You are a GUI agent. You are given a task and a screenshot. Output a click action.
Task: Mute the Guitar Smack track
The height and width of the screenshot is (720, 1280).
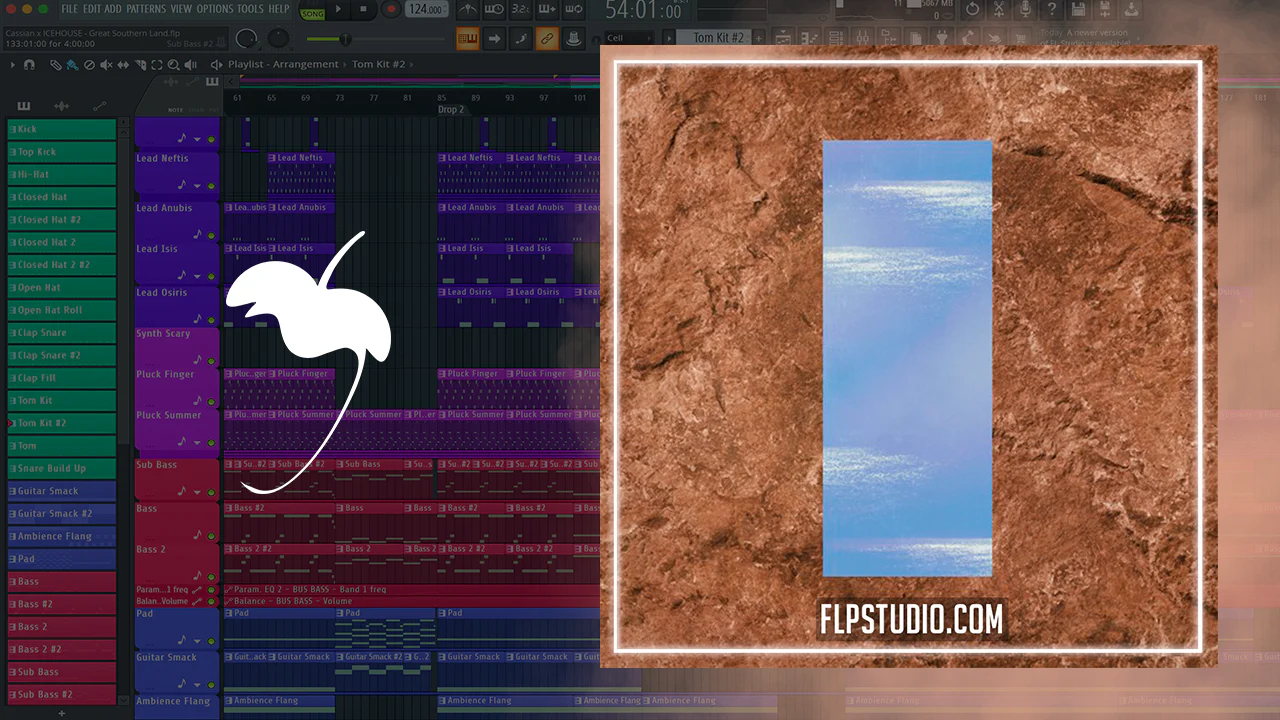(211, 683)
